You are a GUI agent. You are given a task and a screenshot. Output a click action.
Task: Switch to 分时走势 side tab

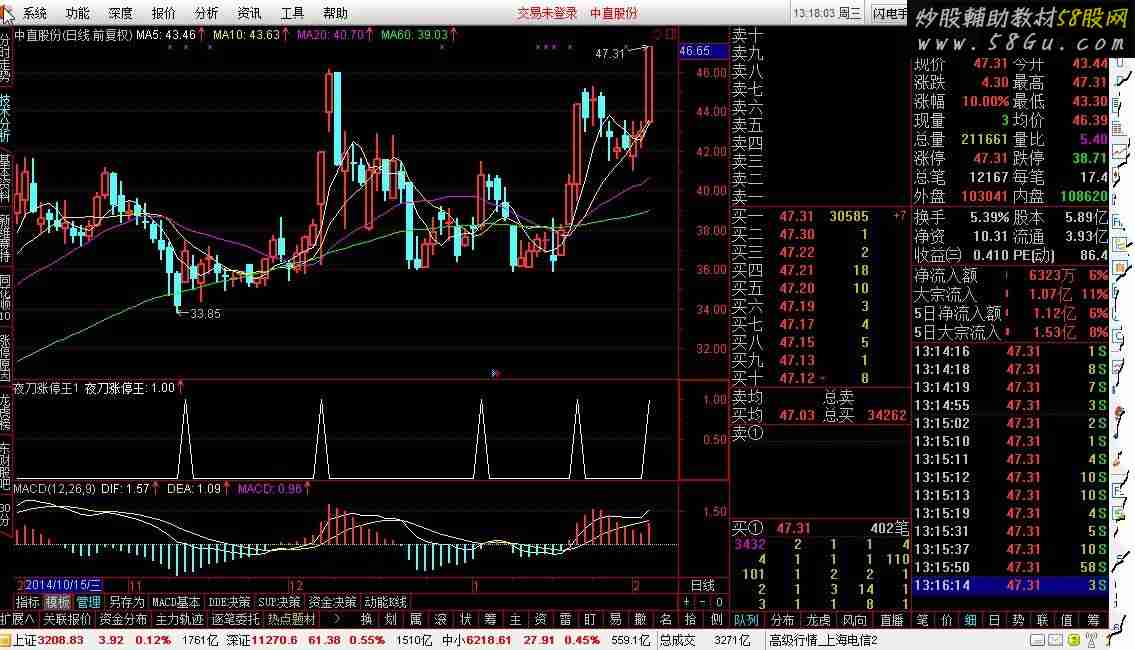tap(6, 57)
